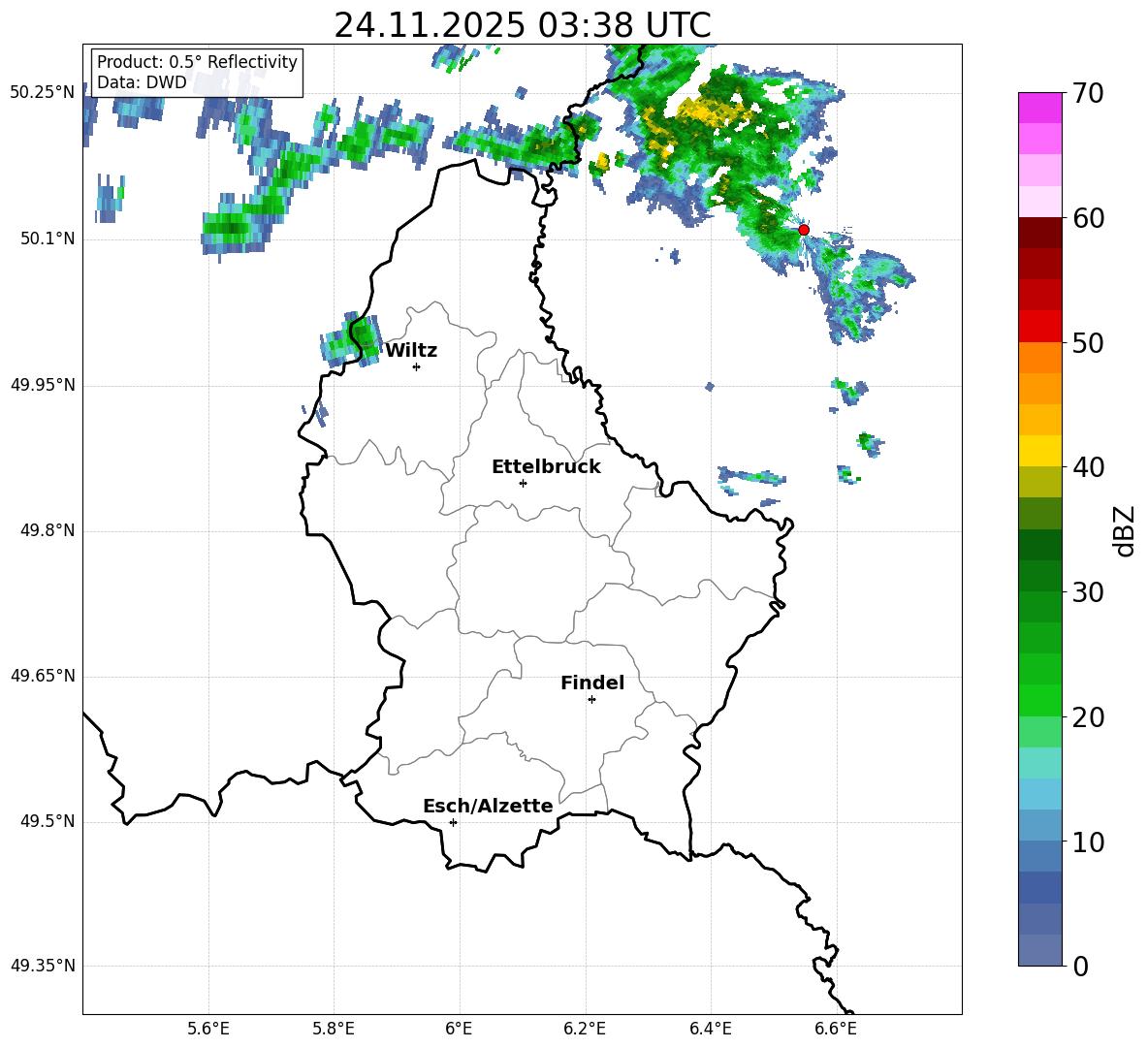The width and height of the screenshot is (1148, 1048).
Task: Click the 6°E longitude label
Action: pos(459,1029)
